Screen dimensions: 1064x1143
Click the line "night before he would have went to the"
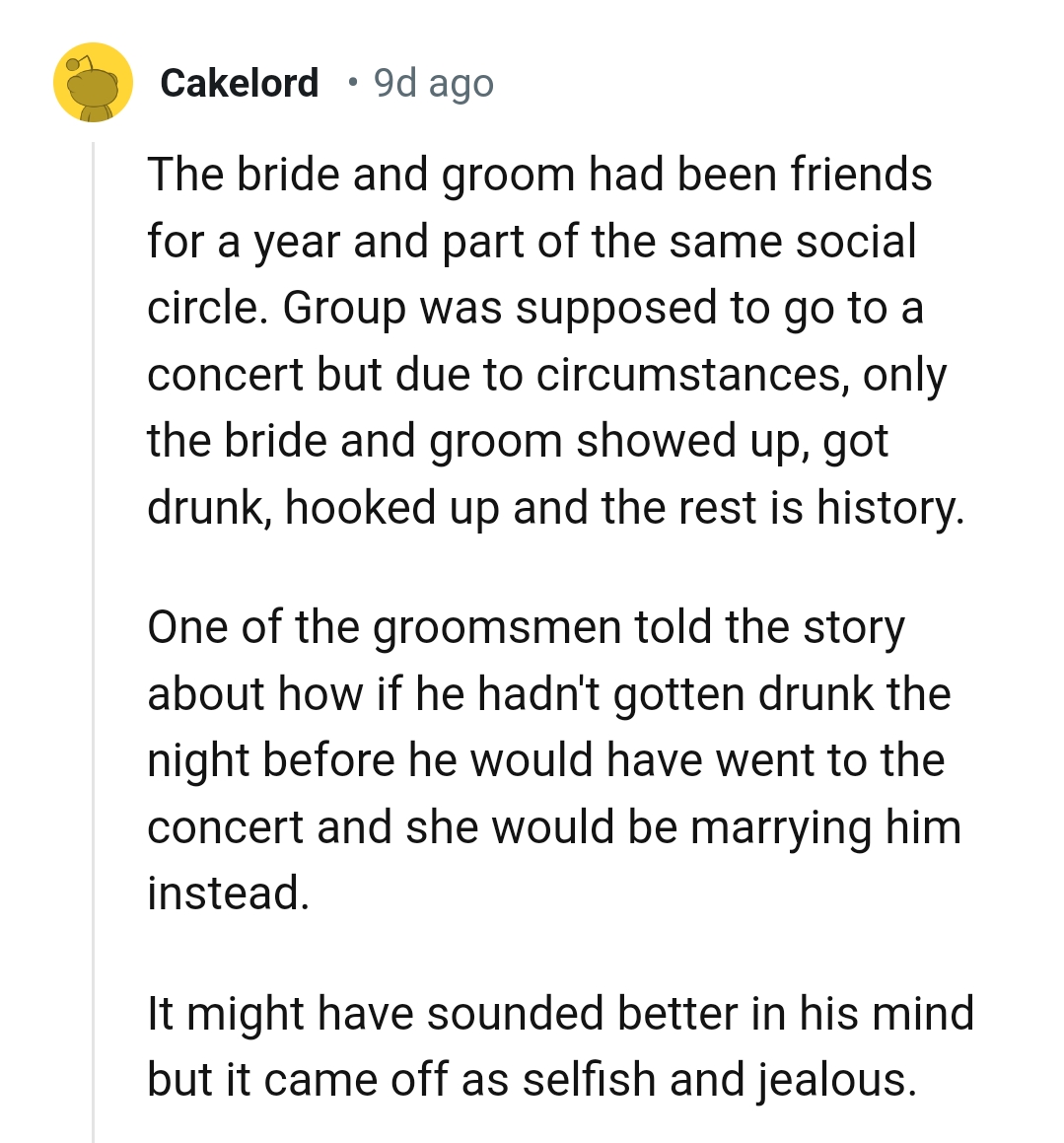pos(545,760)
